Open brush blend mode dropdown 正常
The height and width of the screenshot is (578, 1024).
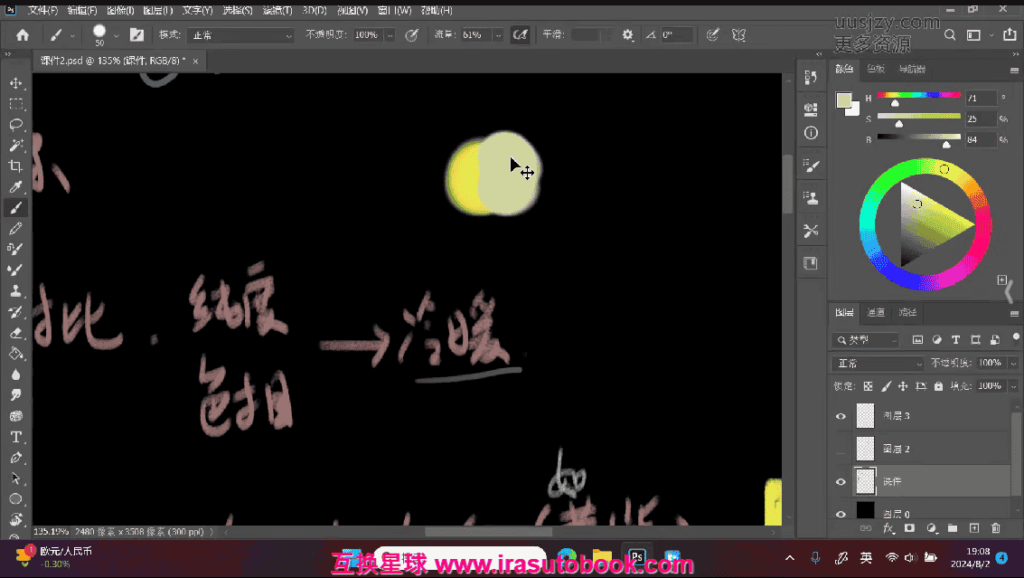click(x=240, y=35)
